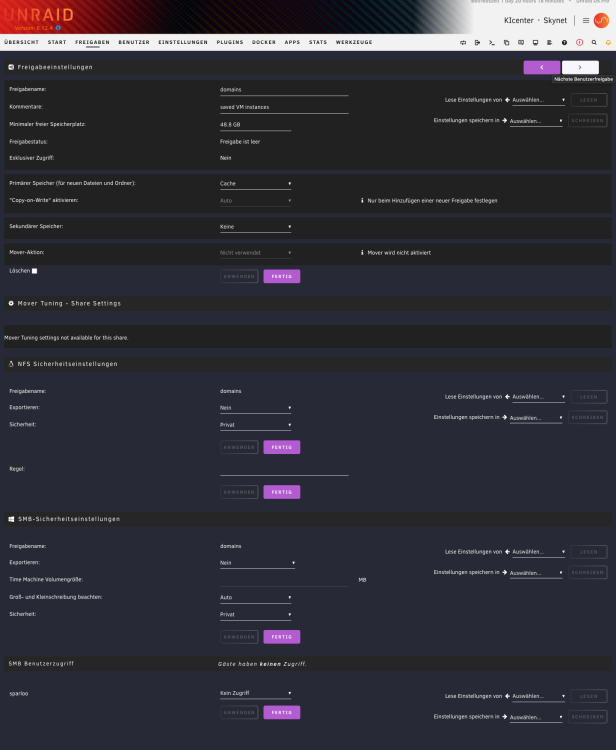Open the Einstellungen menu tab
The image size is (616, 750).
coord(183,42)
